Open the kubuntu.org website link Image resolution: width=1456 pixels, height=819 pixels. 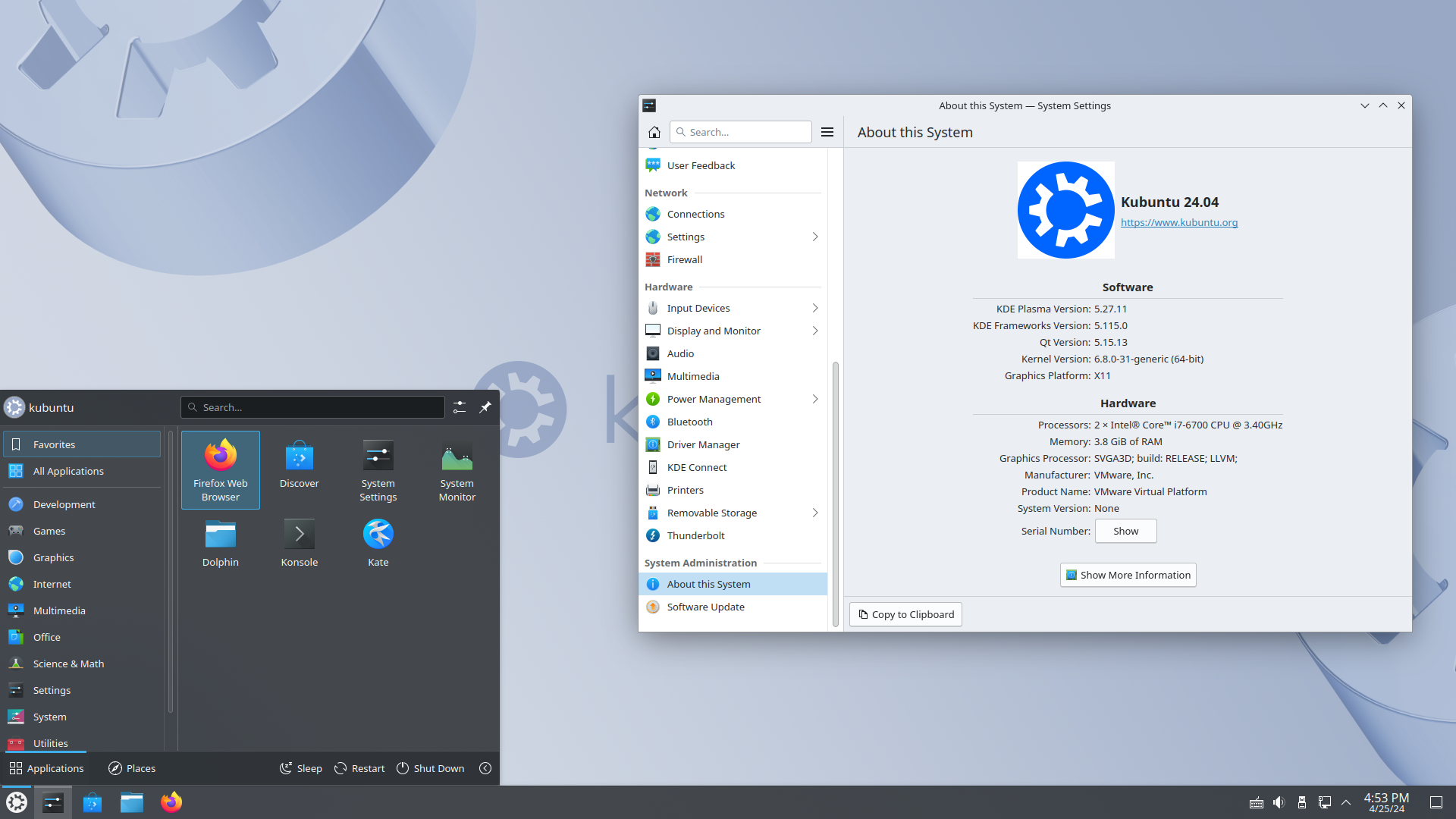click(x=1178, y=222)
